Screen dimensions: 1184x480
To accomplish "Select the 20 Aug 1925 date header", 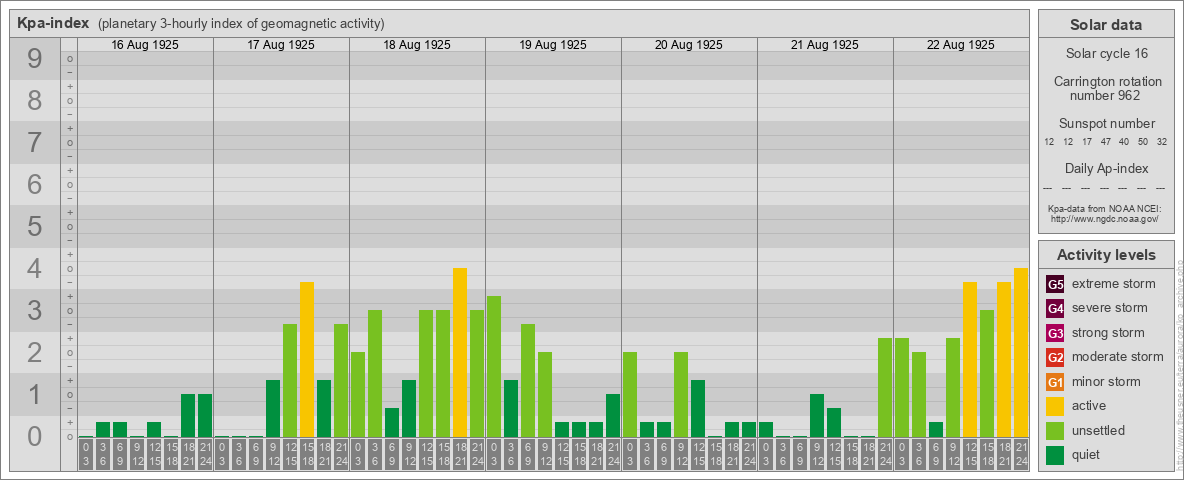I will (x=689, y=45).
